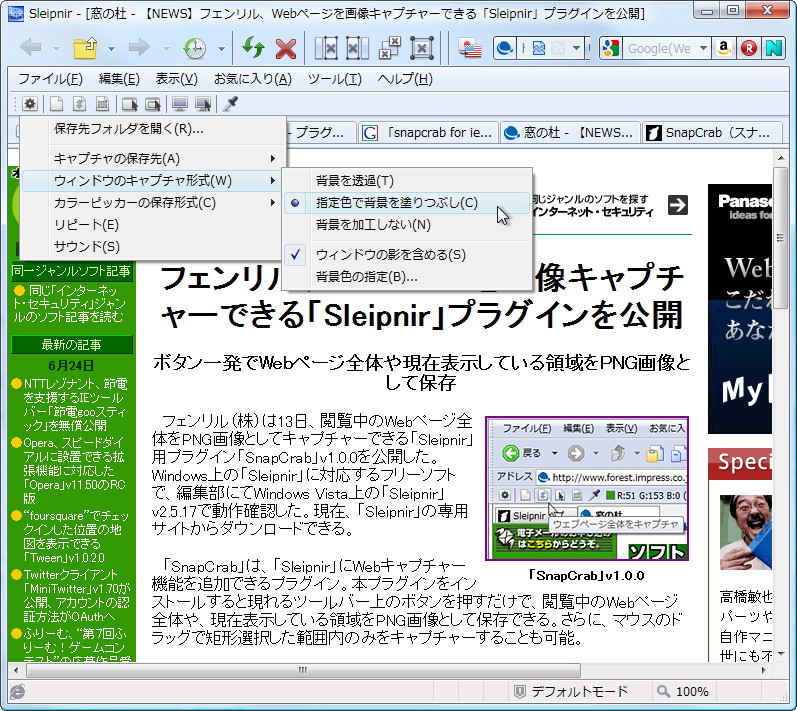Open the Opera スピードダイアル article link
797x711 pixels.
(74, 470)
